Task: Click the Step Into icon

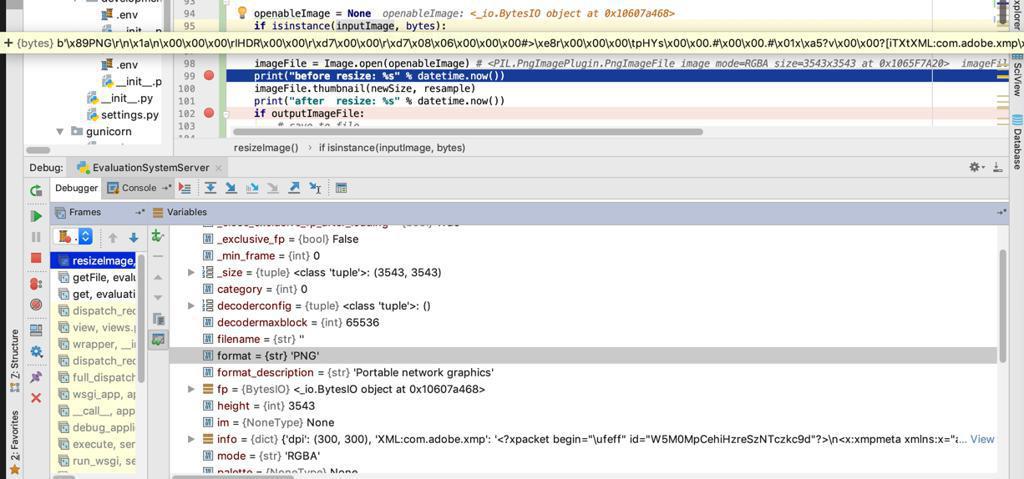Action: click(231, 188)
